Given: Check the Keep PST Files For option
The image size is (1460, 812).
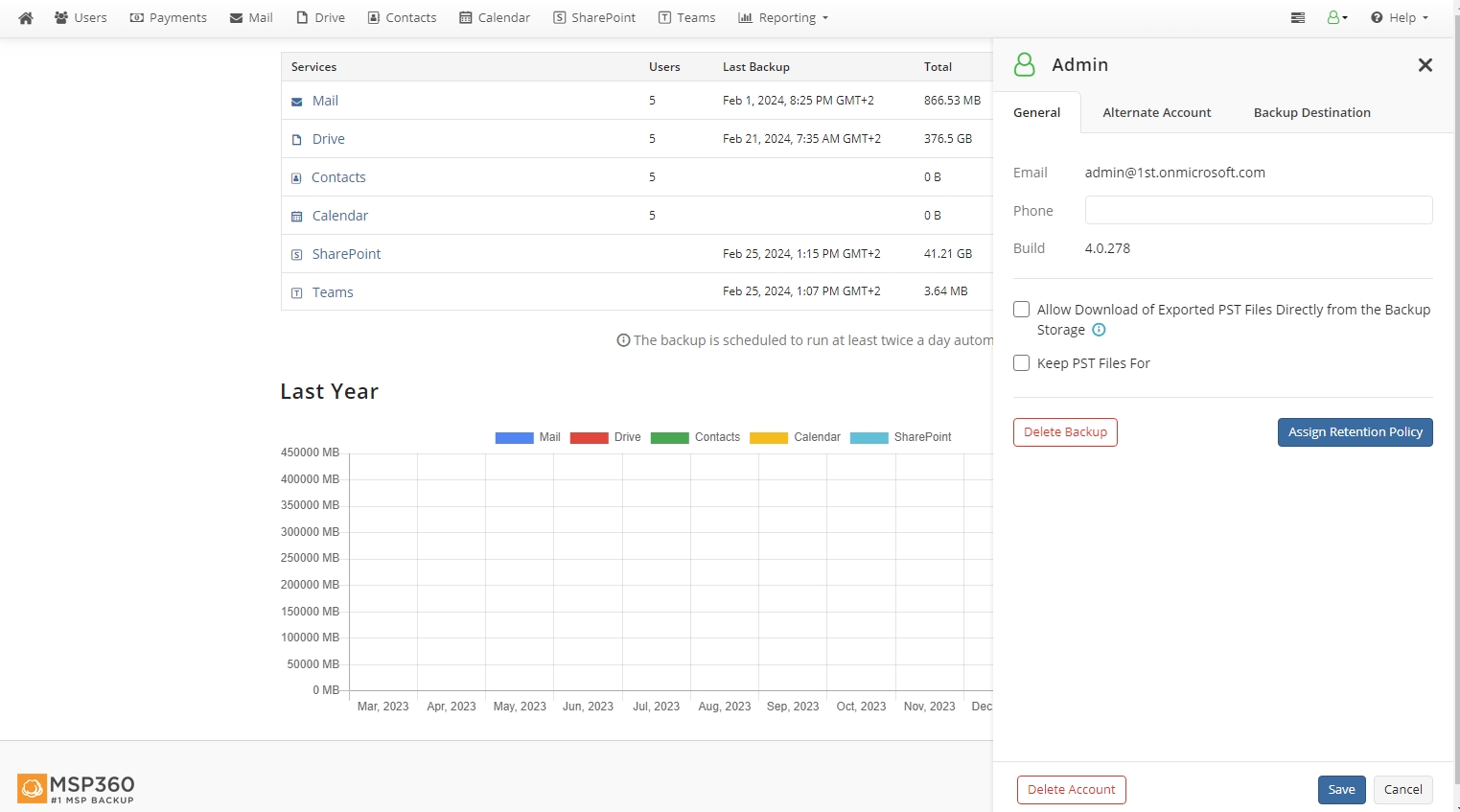Looking at the screenshot, I should [x=1022, y=363].
